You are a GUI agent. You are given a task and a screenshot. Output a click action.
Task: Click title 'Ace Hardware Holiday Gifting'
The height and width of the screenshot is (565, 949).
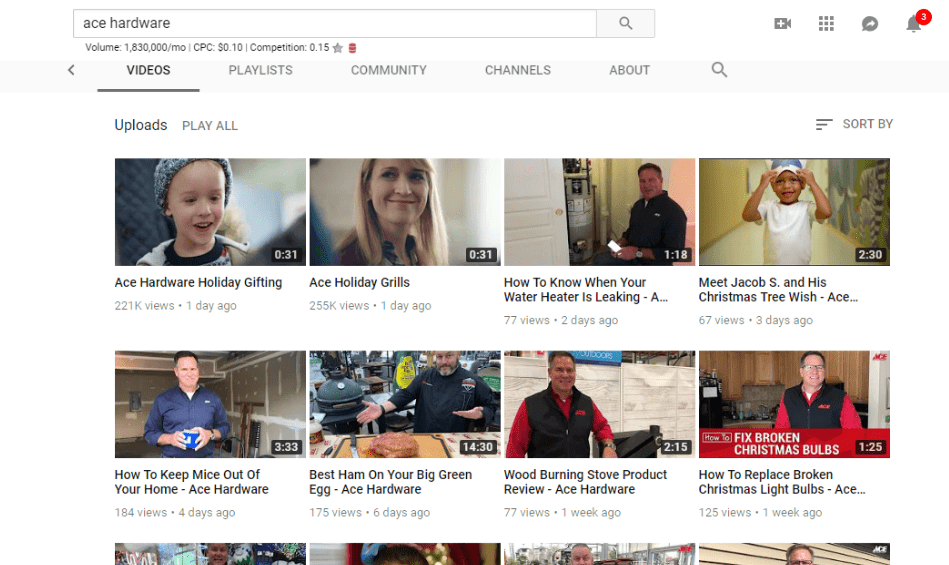click(198, 282)
